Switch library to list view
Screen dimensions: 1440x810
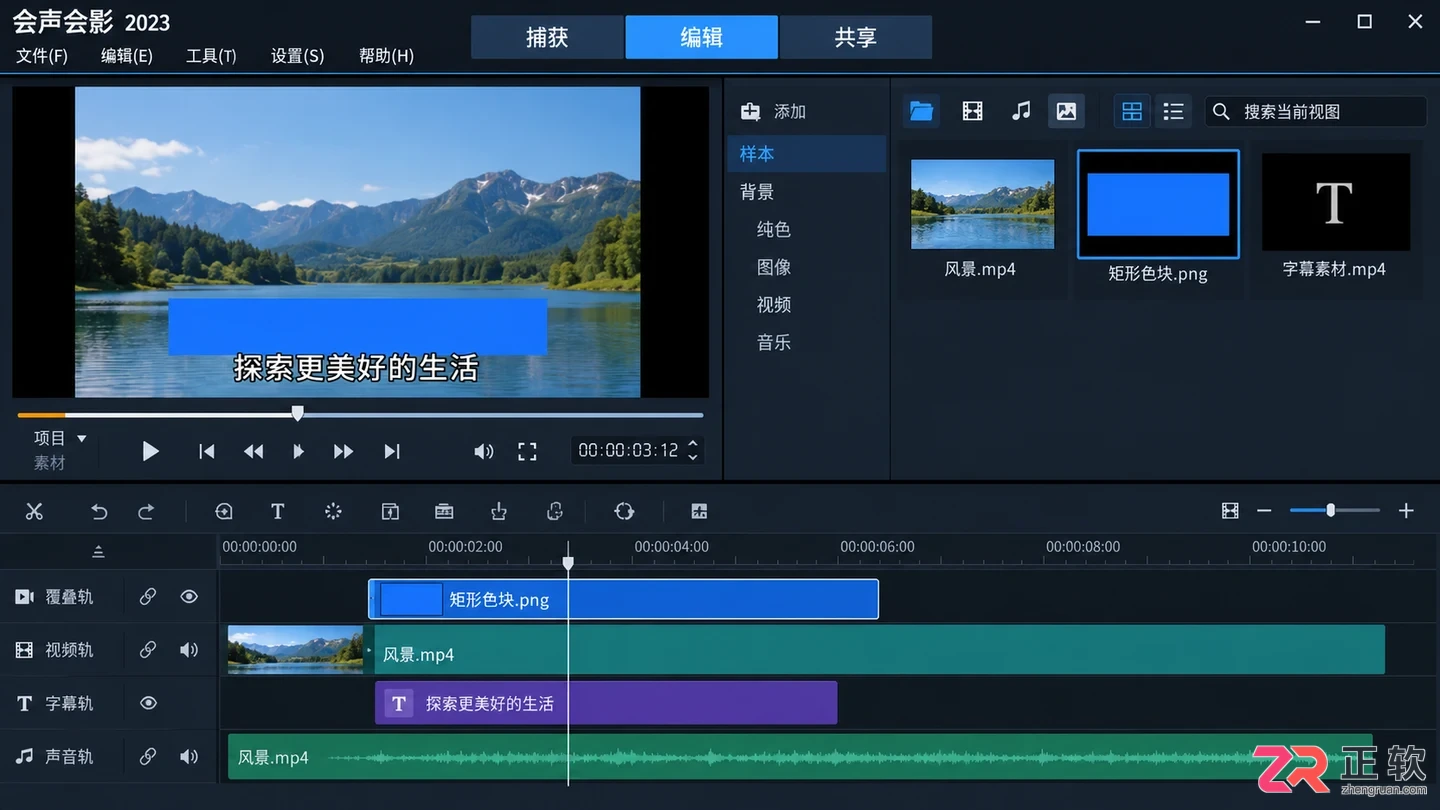(x=1173, y=111)
